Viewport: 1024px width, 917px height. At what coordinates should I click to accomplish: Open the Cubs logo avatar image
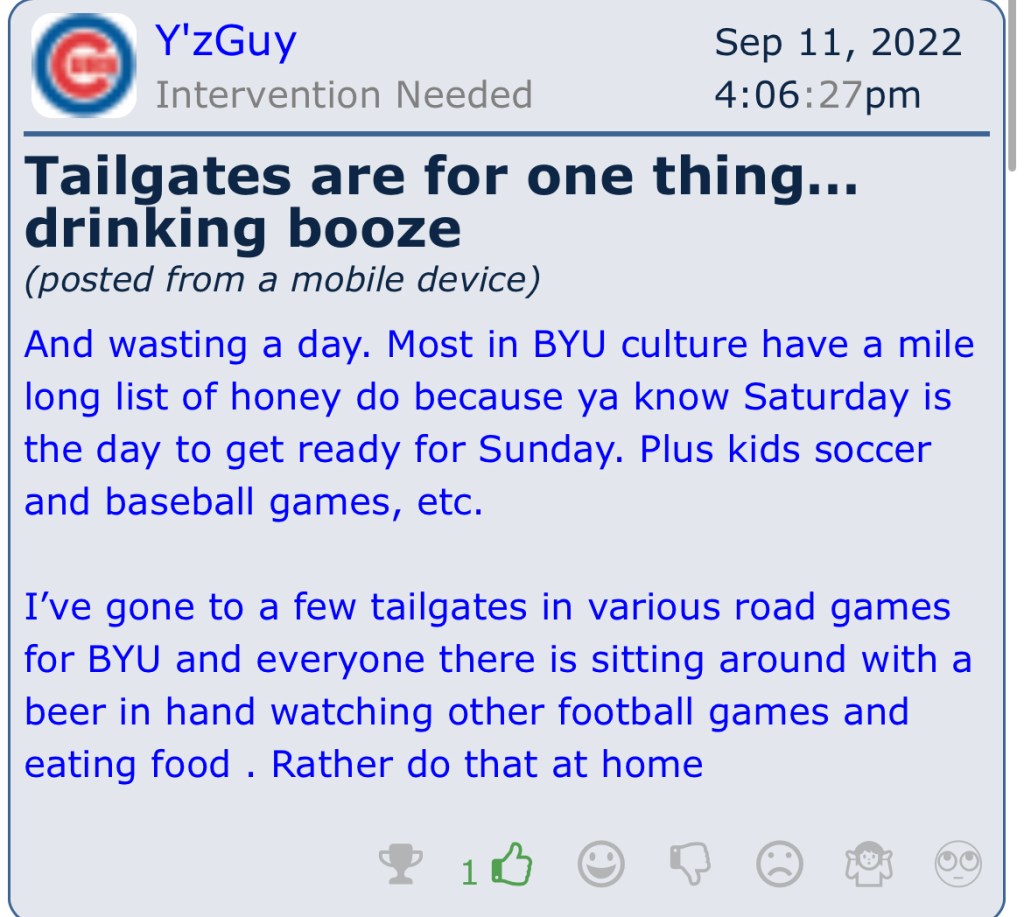tap(83, 65)
